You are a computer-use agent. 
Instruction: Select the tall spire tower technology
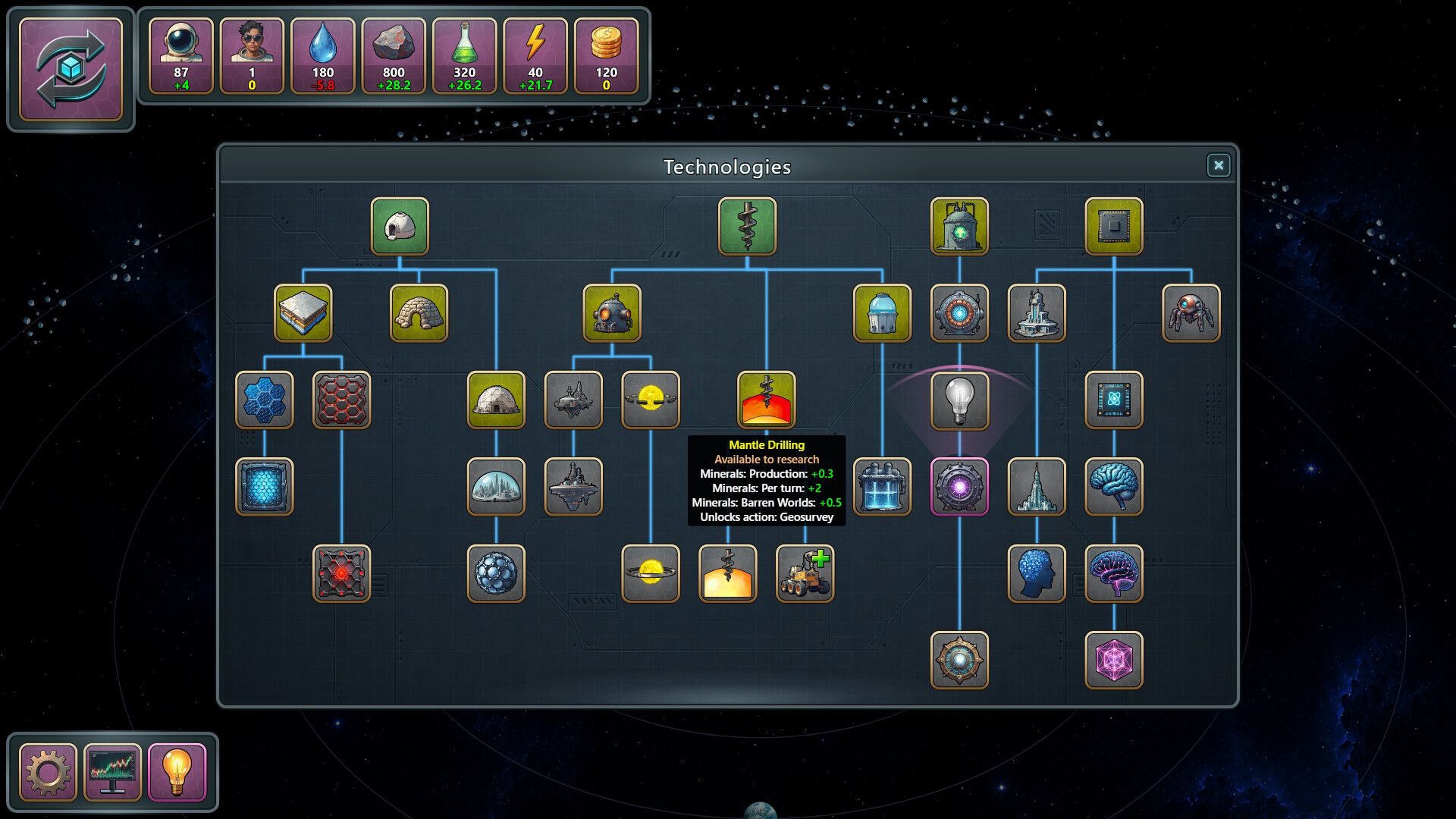[1037, 487]
